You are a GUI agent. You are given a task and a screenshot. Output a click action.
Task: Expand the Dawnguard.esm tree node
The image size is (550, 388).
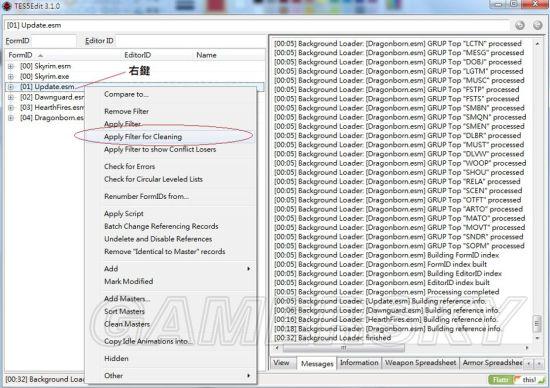(11, 97)
